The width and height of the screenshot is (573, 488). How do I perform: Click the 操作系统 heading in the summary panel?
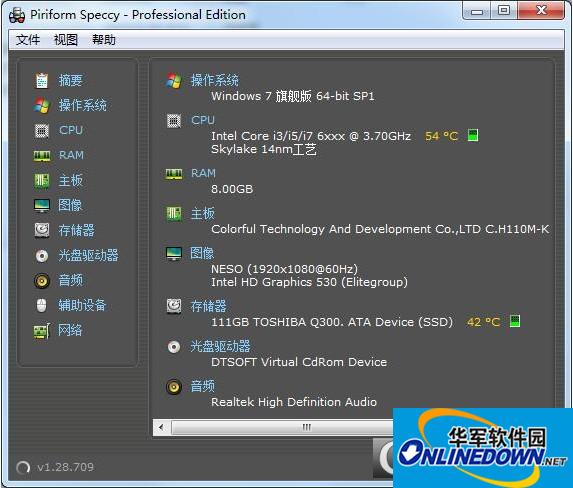coord(215,80)
